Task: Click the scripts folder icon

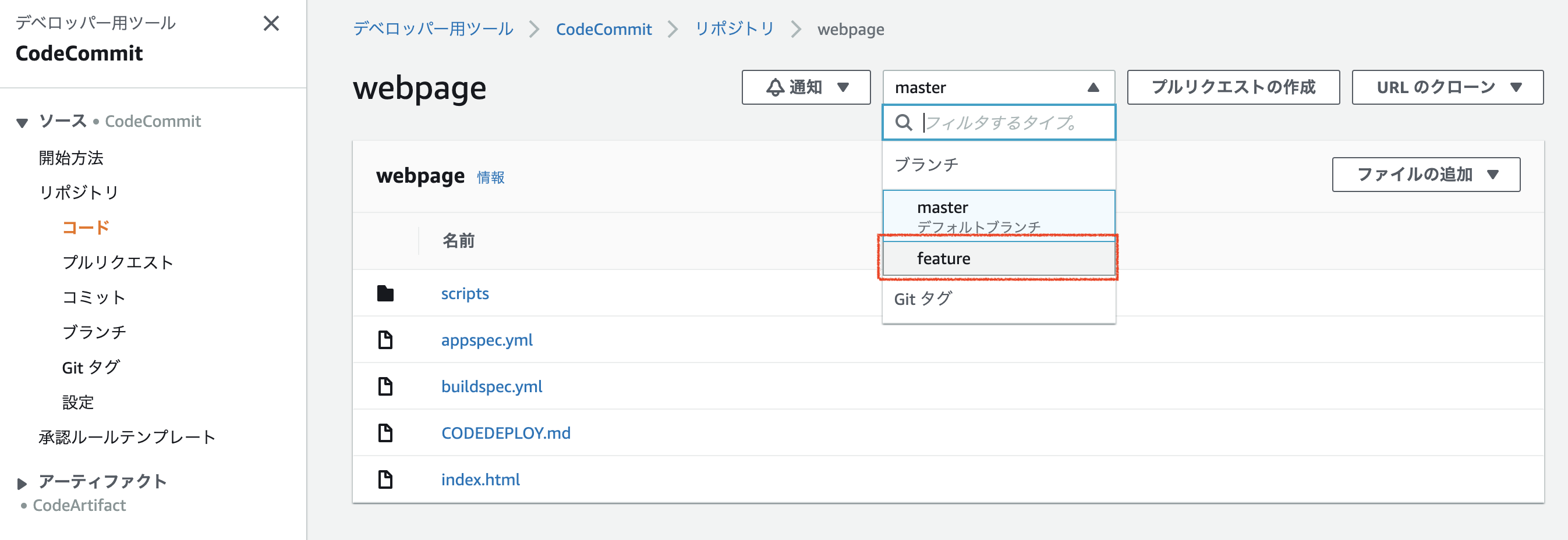Action: [x=385, y=293]
